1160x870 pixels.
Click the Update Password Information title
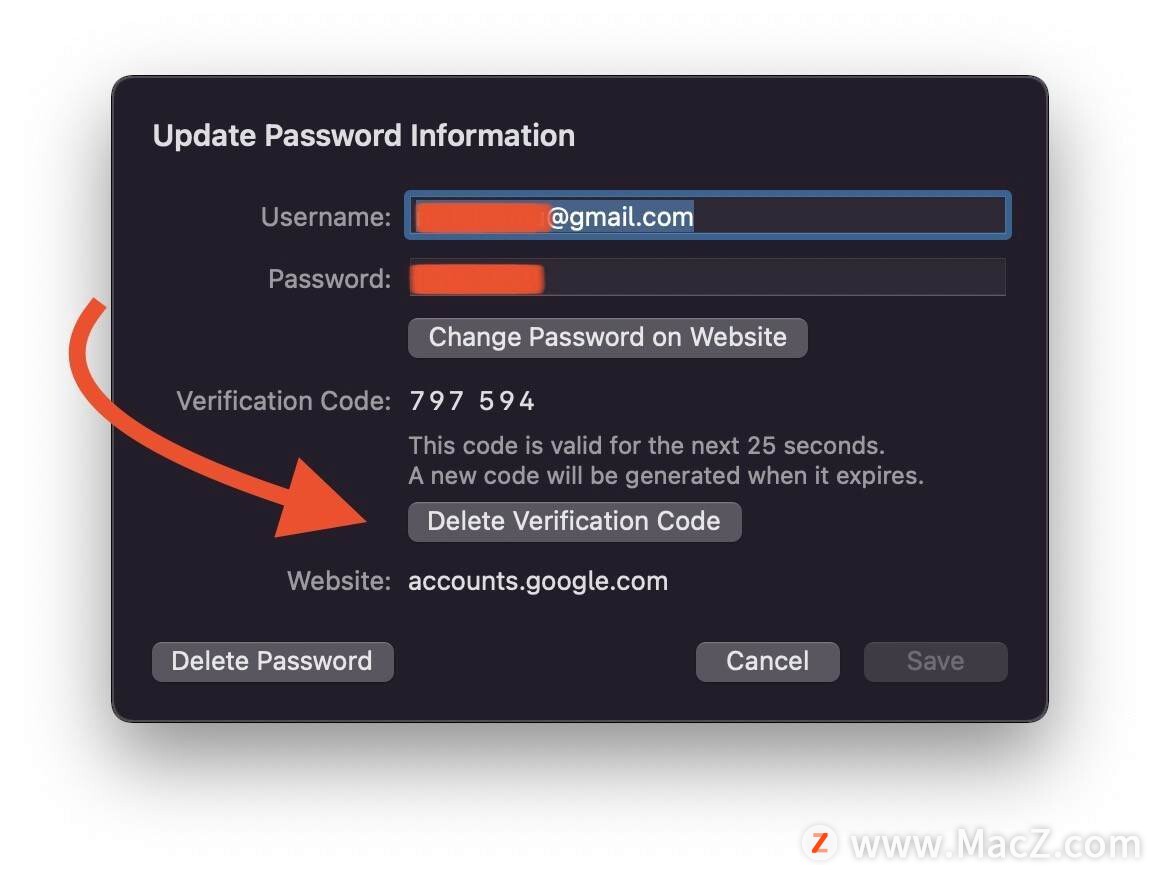click(363, 136)
